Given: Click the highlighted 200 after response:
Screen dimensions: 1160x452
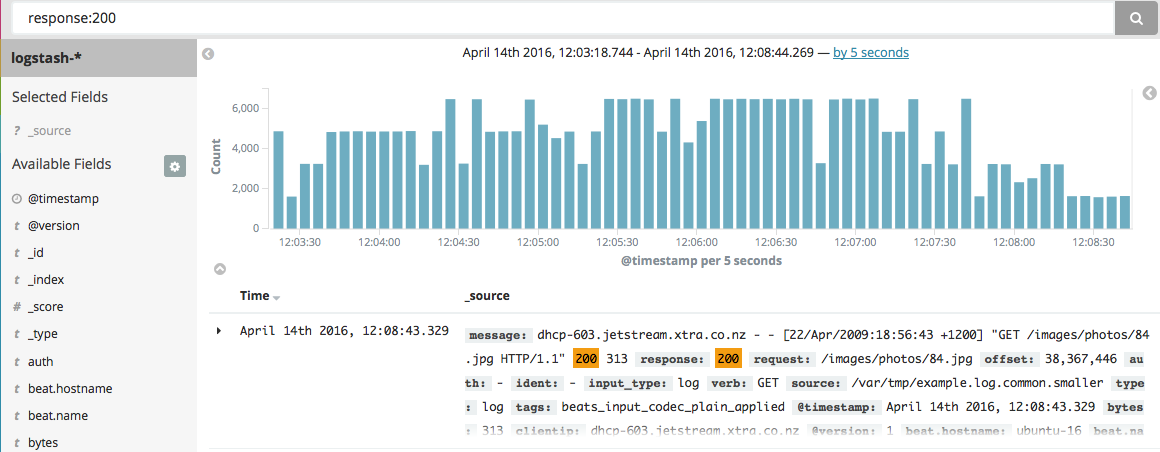Looking at the screenshot, I should click(729, 360).
